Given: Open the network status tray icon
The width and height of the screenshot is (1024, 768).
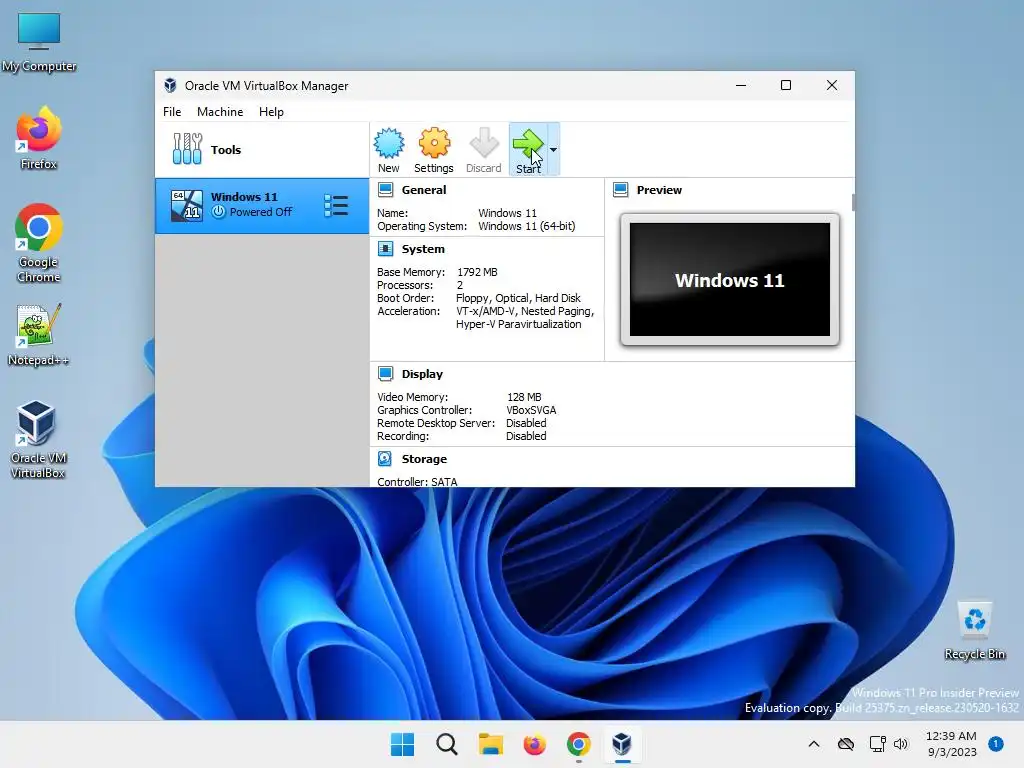Looking at the screenshot, I should 878,744.
